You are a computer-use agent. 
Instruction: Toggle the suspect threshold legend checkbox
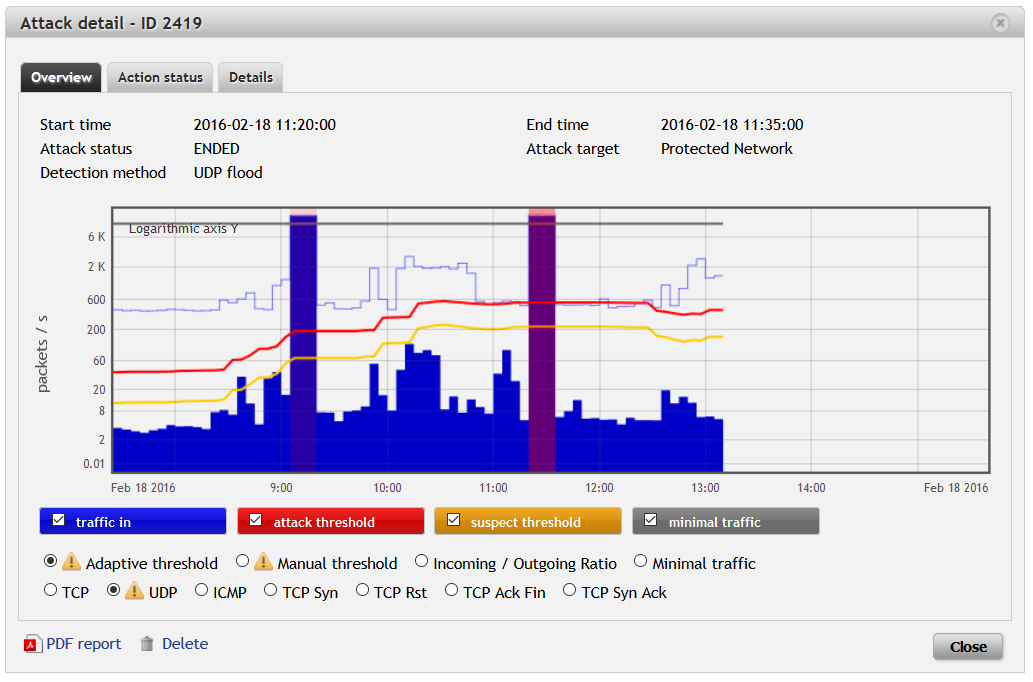(x=452, y=520)
